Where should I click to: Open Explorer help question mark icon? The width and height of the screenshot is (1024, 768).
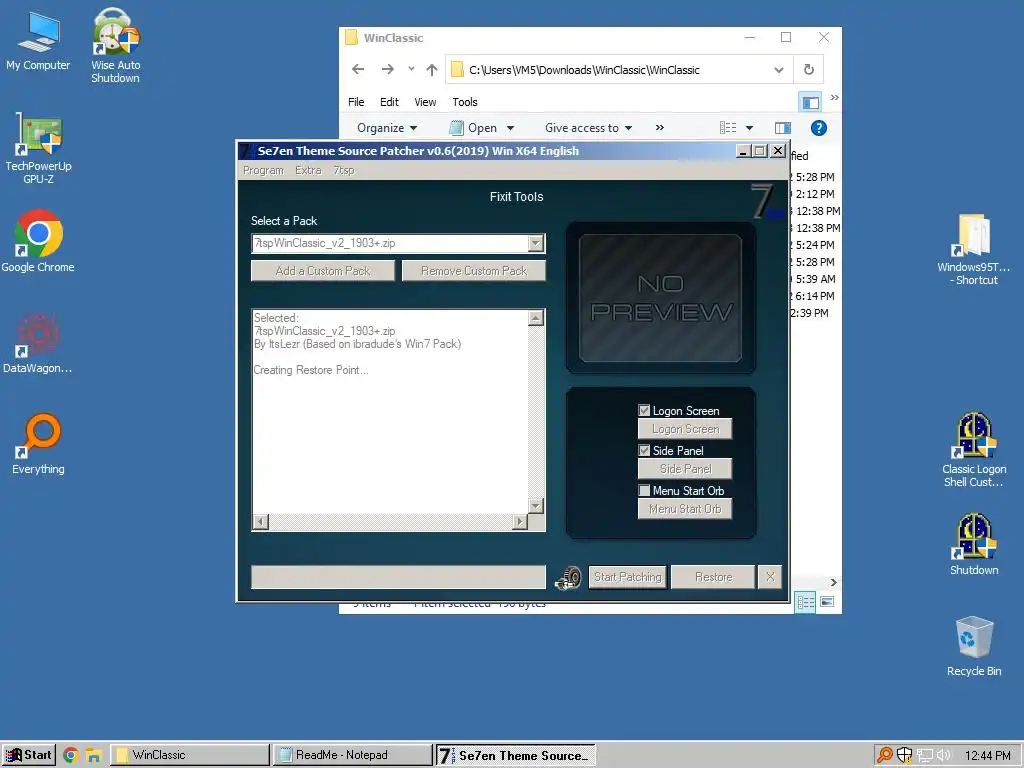[x=818, y=128]
